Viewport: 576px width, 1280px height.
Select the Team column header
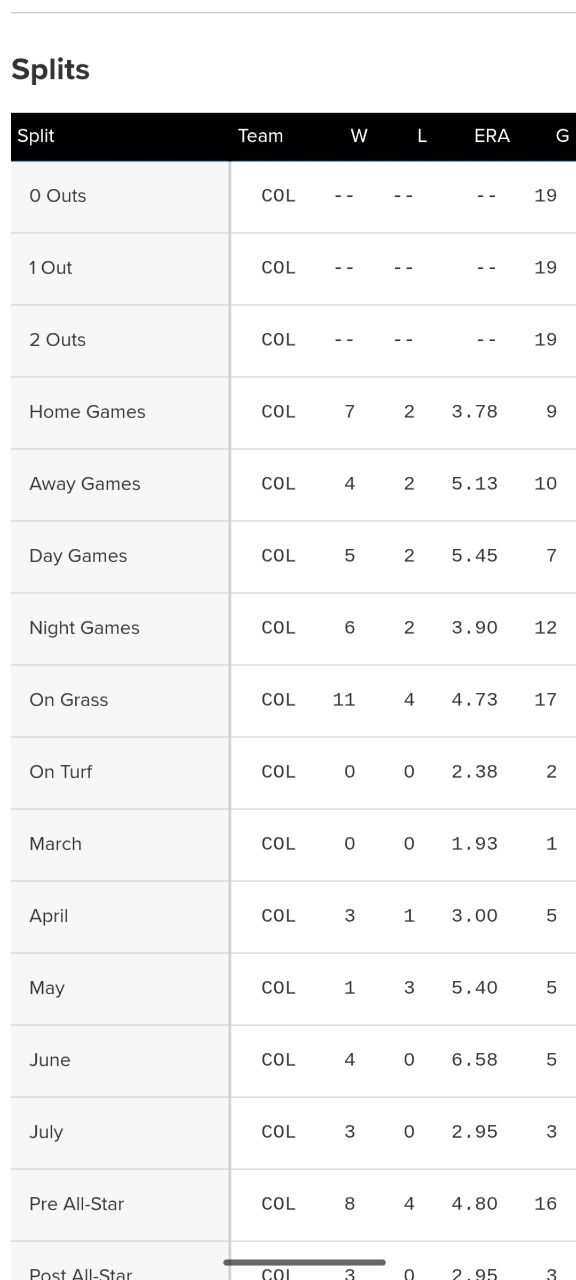pos(260,136)
